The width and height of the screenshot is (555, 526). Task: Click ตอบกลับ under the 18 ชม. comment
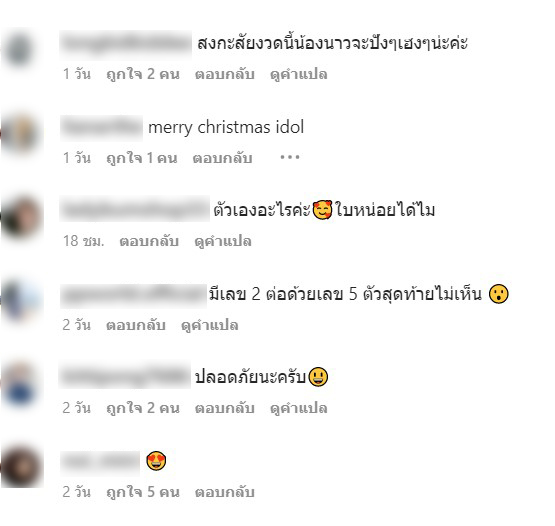tap(149, 241)
